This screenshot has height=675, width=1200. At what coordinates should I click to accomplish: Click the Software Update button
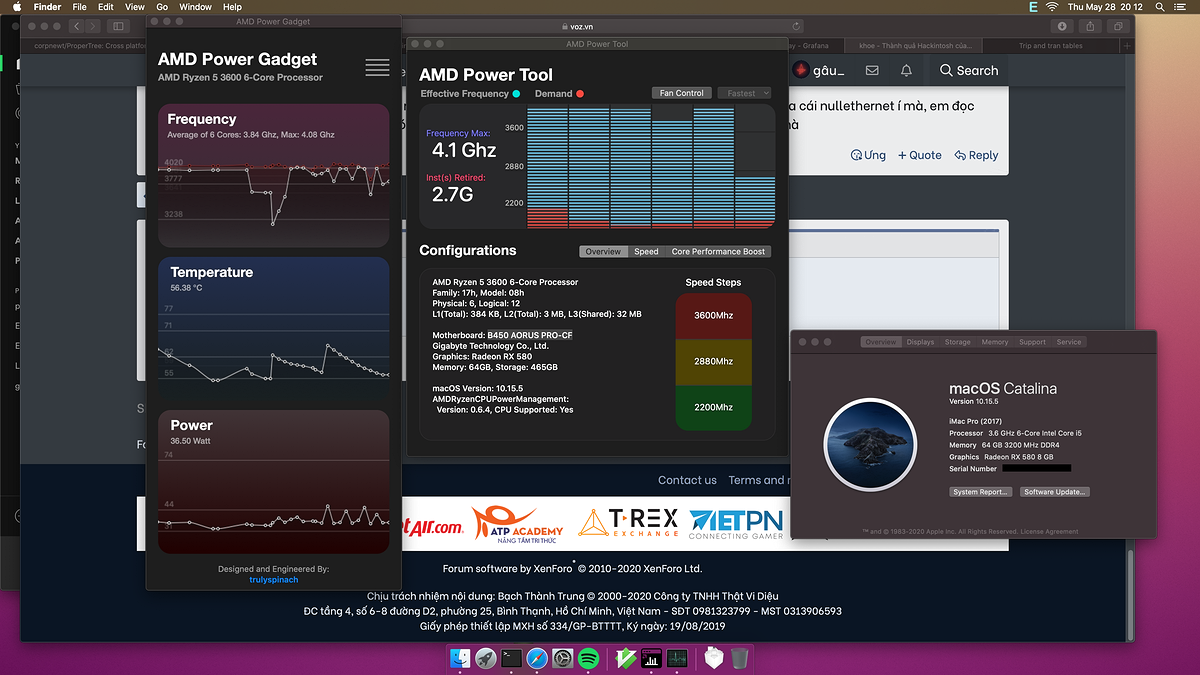point(1055,492)
